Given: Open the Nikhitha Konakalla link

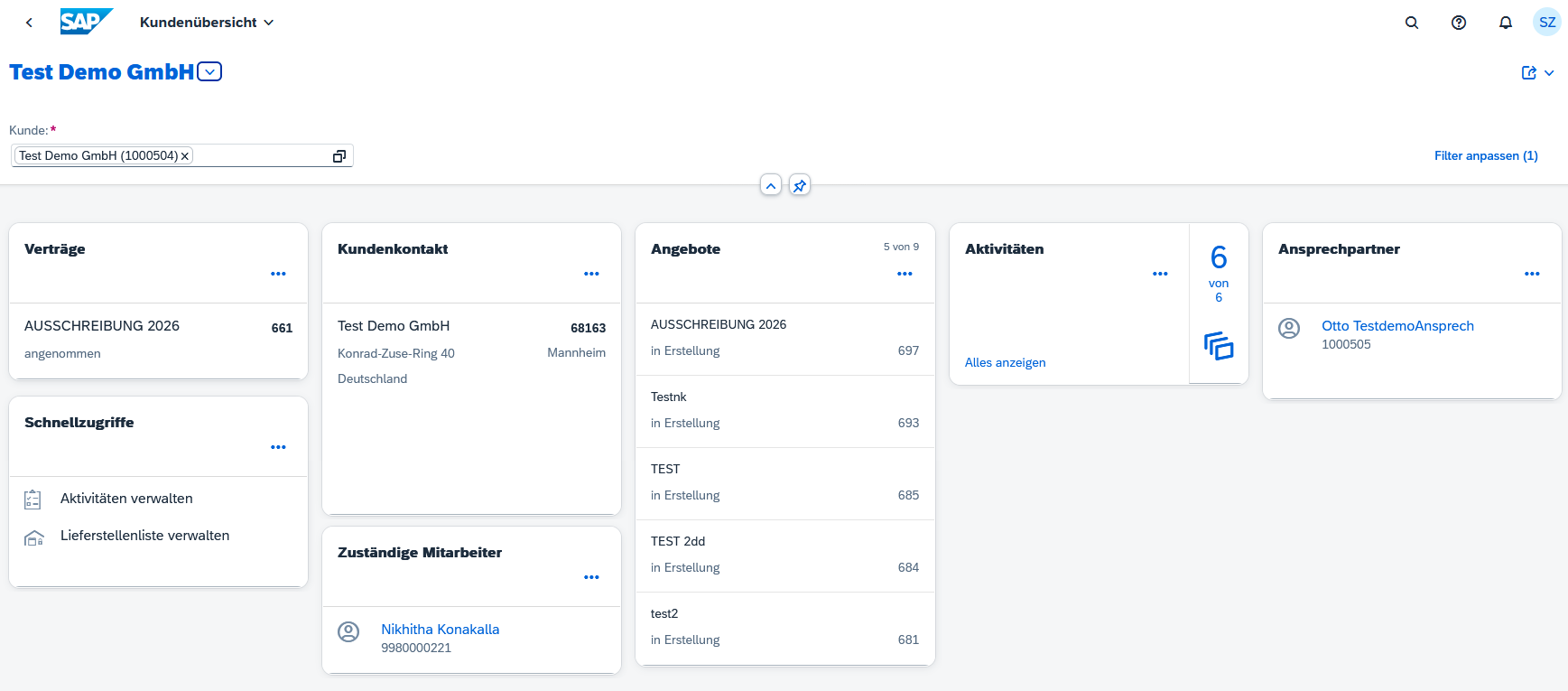Looking at the screenshot, I should point(440,630).
